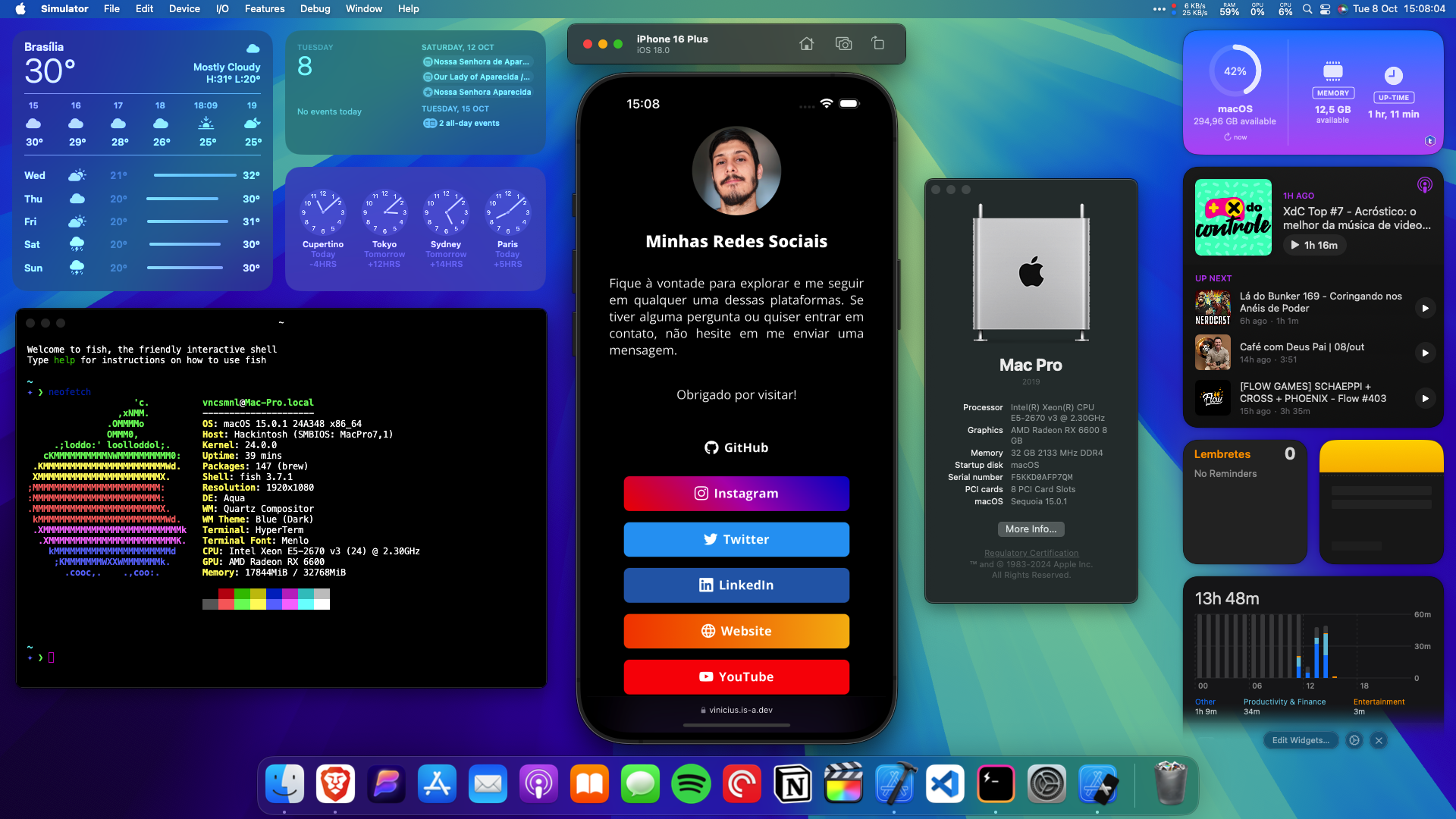
Task: Launch Visual Studio Code from the Dock
Action: tap(946, 784)
